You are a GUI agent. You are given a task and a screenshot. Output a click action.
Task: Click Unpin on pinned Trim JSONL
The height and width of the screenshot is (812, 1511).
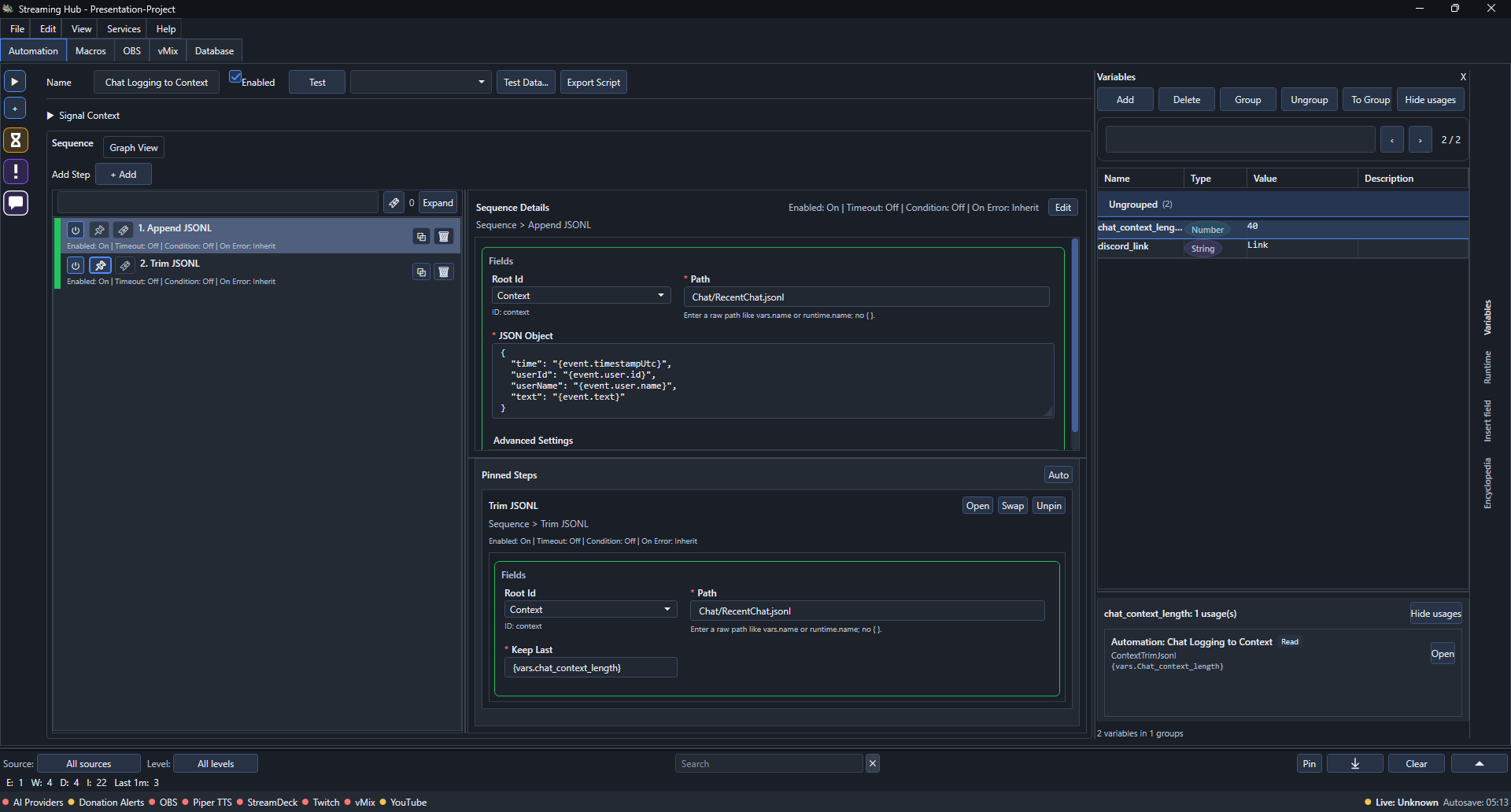click(x=1049, y=506)
